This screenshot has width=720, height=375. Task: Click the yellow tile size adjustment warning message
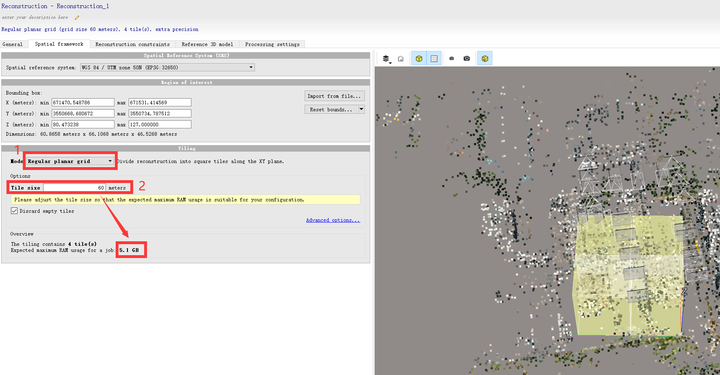point(186,200)
